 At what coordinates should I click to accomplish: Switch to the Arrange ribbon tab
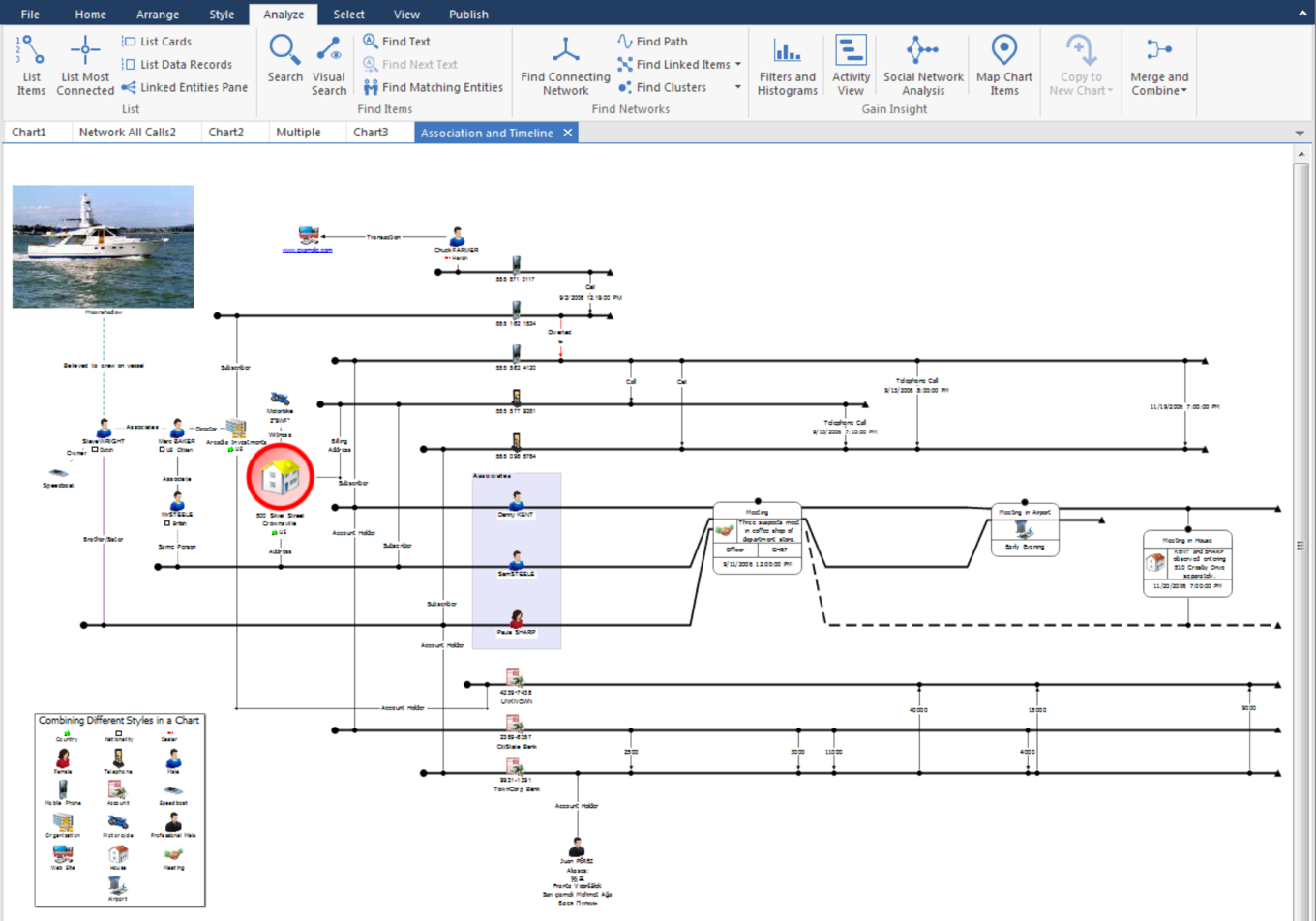pos(158,15)
